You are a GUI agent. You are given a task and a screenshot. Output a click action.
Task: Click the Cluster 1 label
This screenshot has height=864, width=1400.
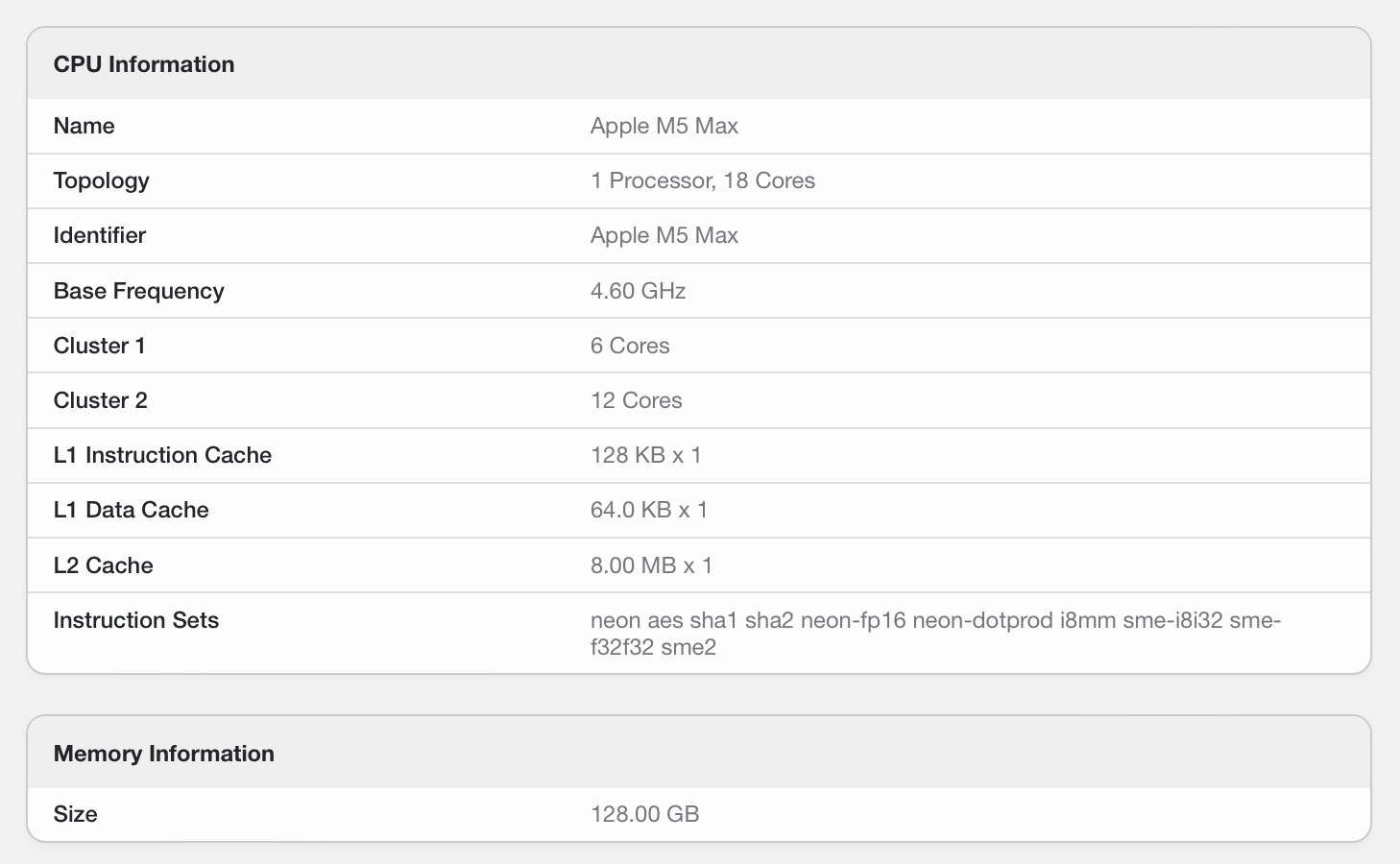(100, 346)
